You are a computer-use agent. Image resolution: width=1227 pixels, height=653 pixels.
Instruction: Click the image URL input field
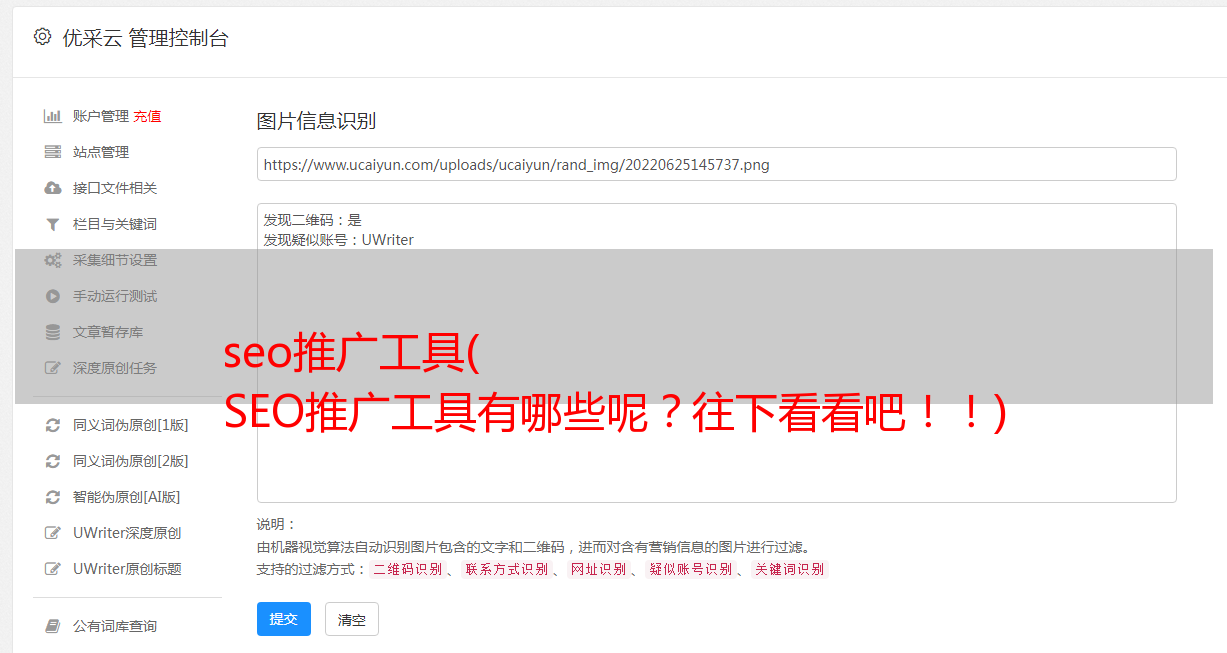(716, 164)
